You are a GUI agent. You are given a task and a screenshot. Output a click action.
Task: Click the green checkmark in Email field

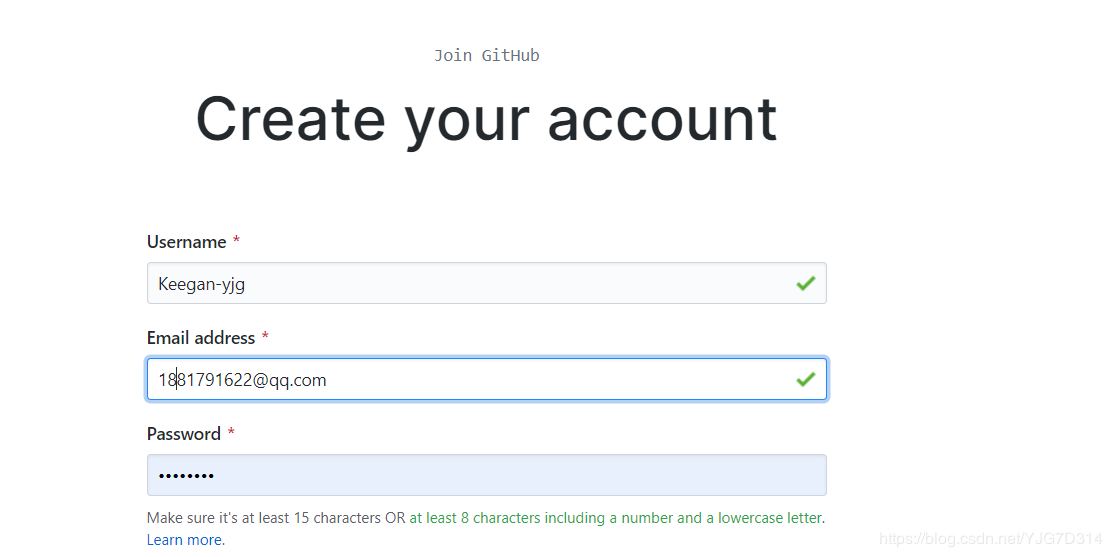805,380
